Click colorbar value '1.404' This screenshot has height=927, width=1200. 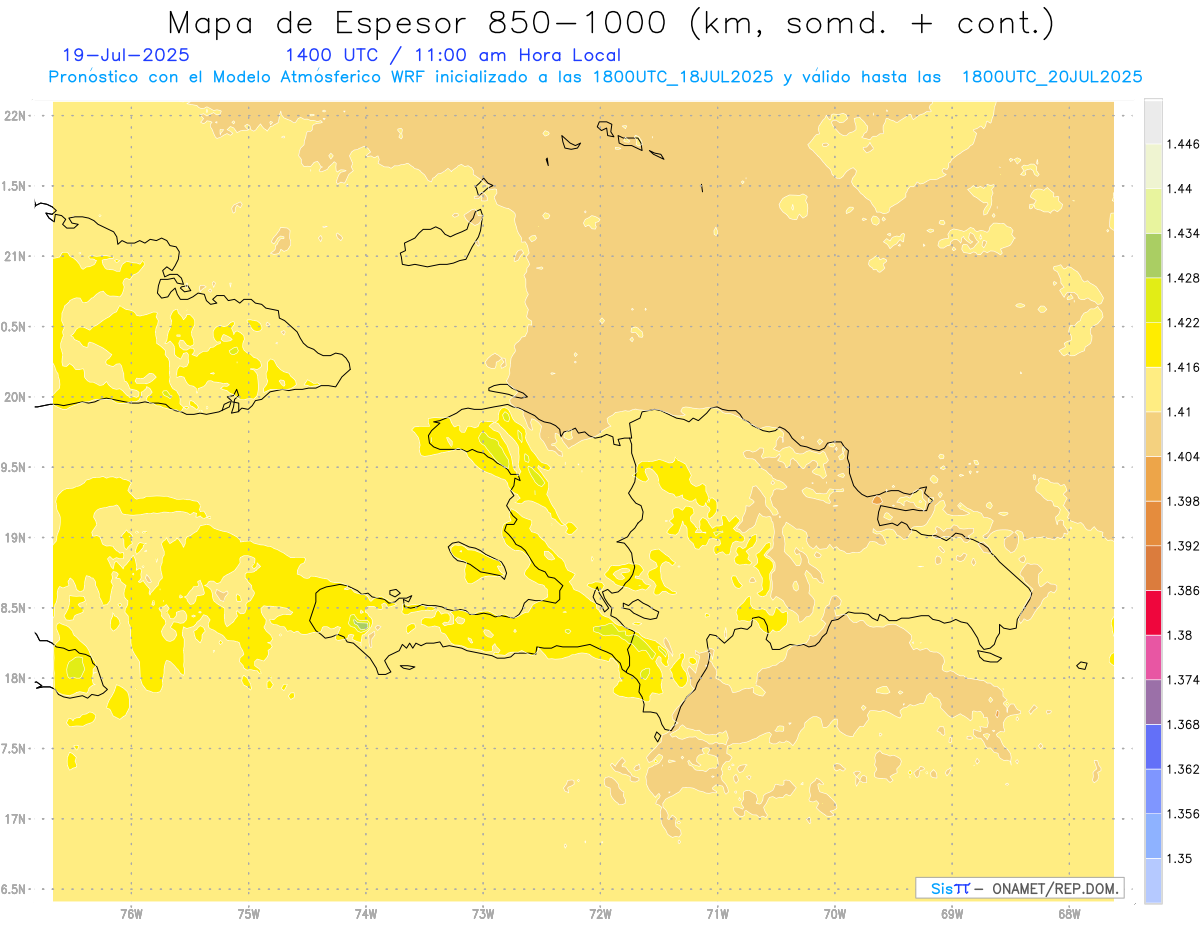pos(1183,456)
